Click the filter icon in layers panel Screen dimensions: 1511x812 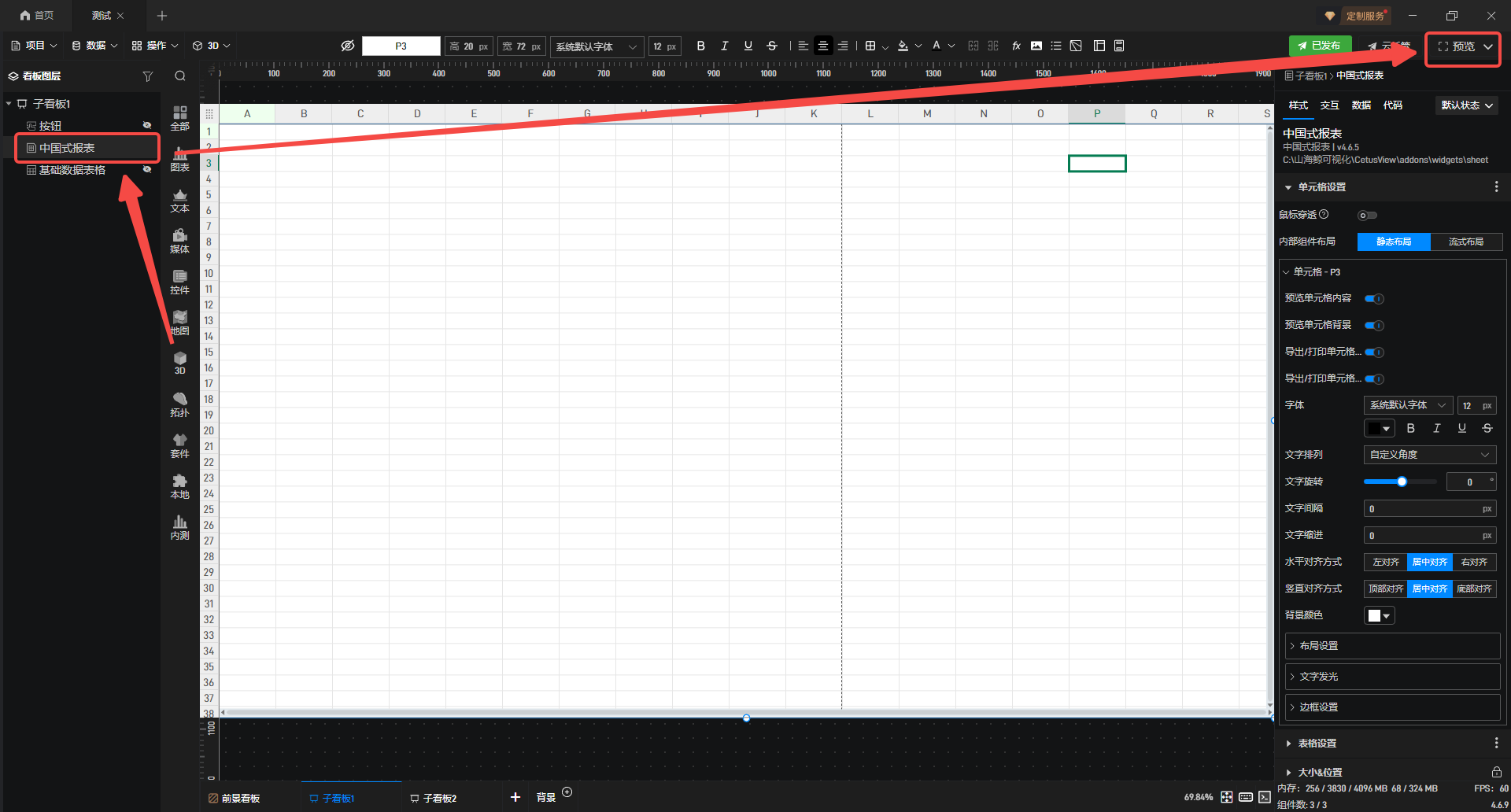coord(147,76)
